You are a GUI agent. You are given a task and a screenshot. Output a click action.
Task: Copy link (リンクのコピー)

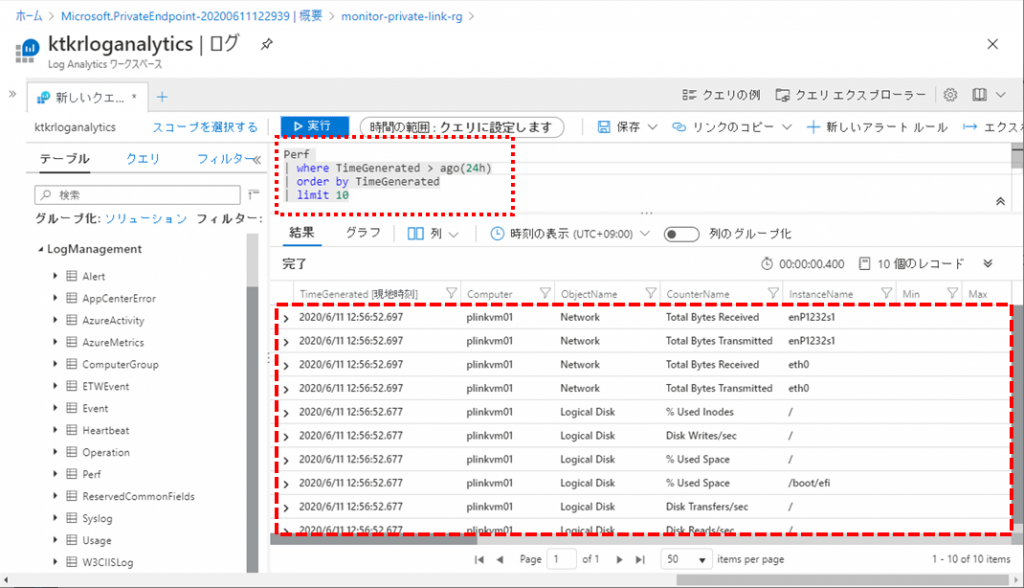[x=723, y=127]
